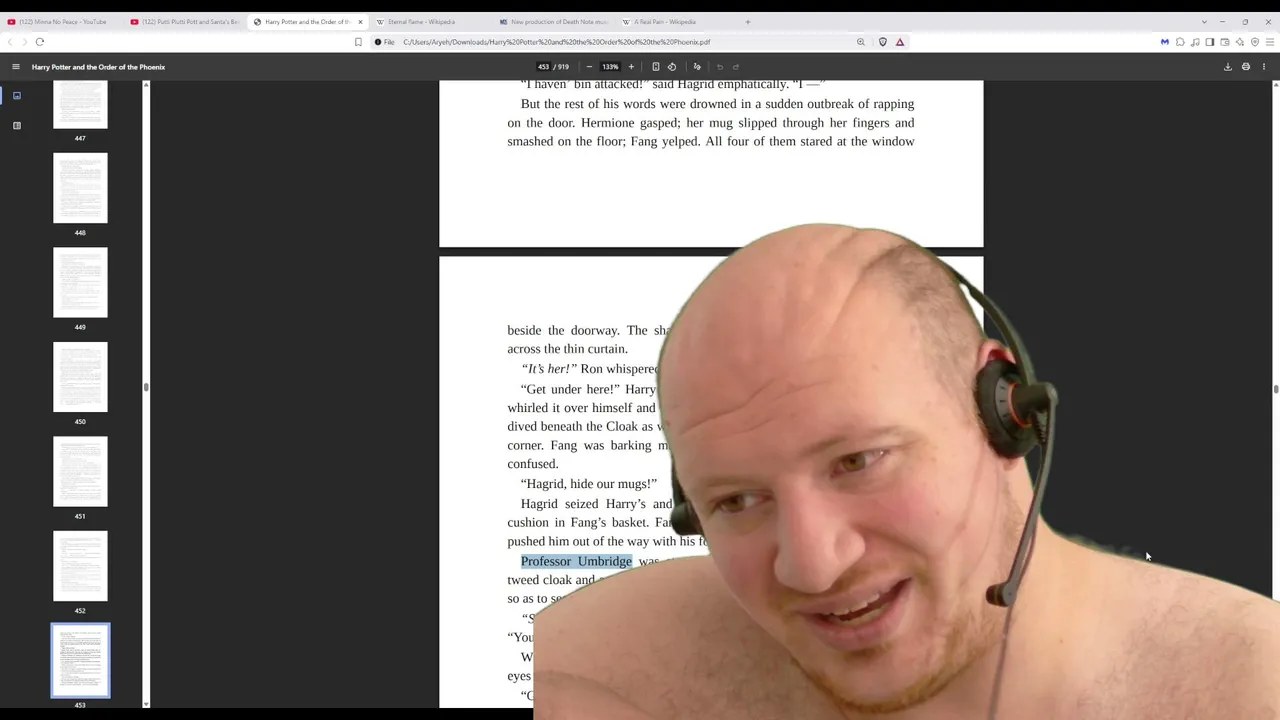Go forward in browser history
This screenshot has width=1280, height=720.
click(24, 42)
